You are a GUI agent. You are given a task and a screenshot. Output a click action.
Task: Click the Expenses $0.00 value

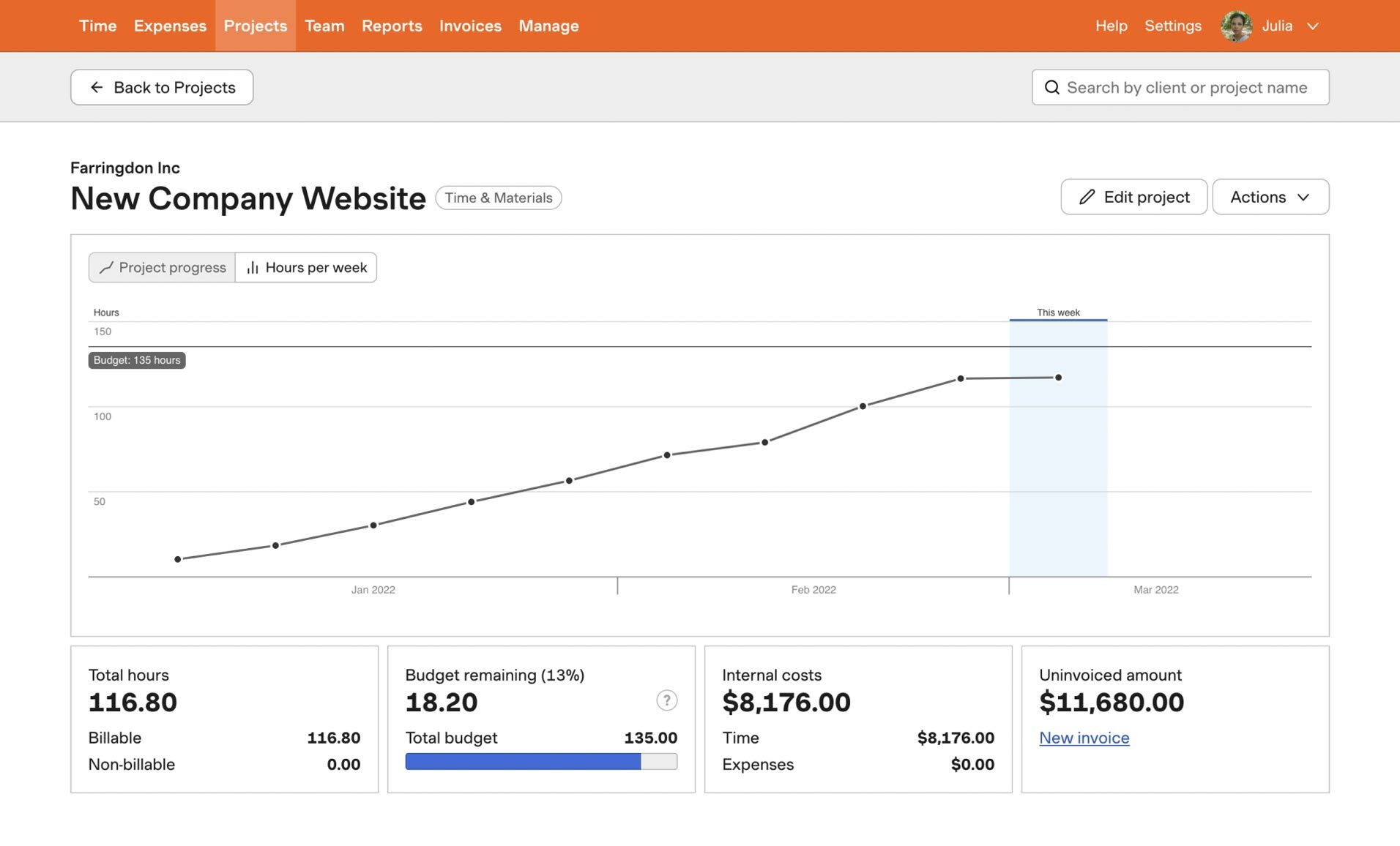[x=972, y=764]
